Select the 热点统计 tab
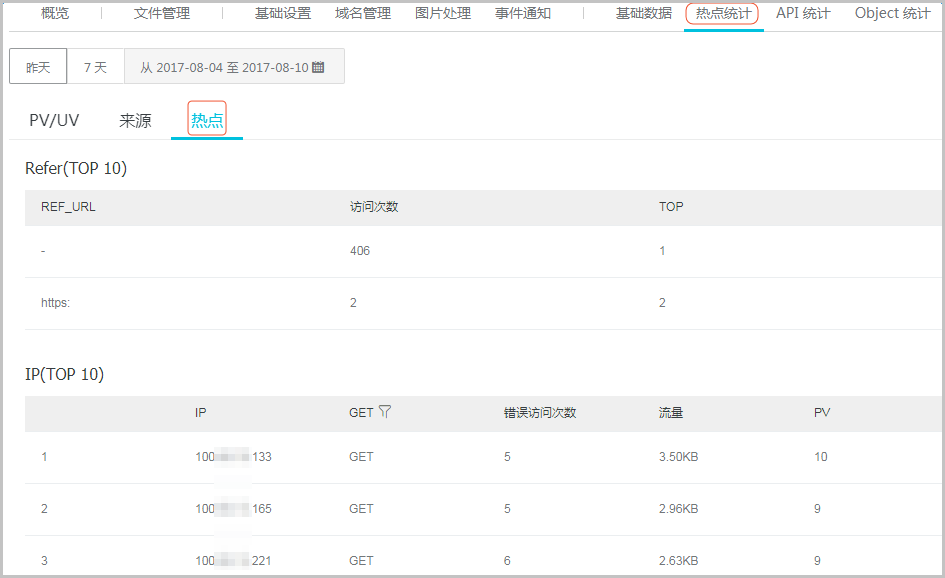This screenshot has width=945, height=578. click(723, 13)
